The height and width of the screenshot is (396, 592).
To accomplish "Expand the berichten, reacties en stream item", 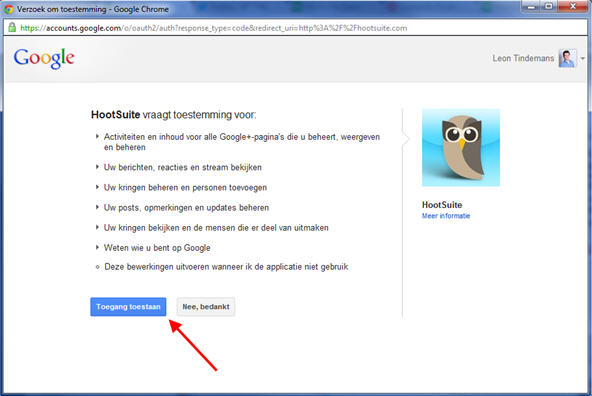I will tap(97, 167).
